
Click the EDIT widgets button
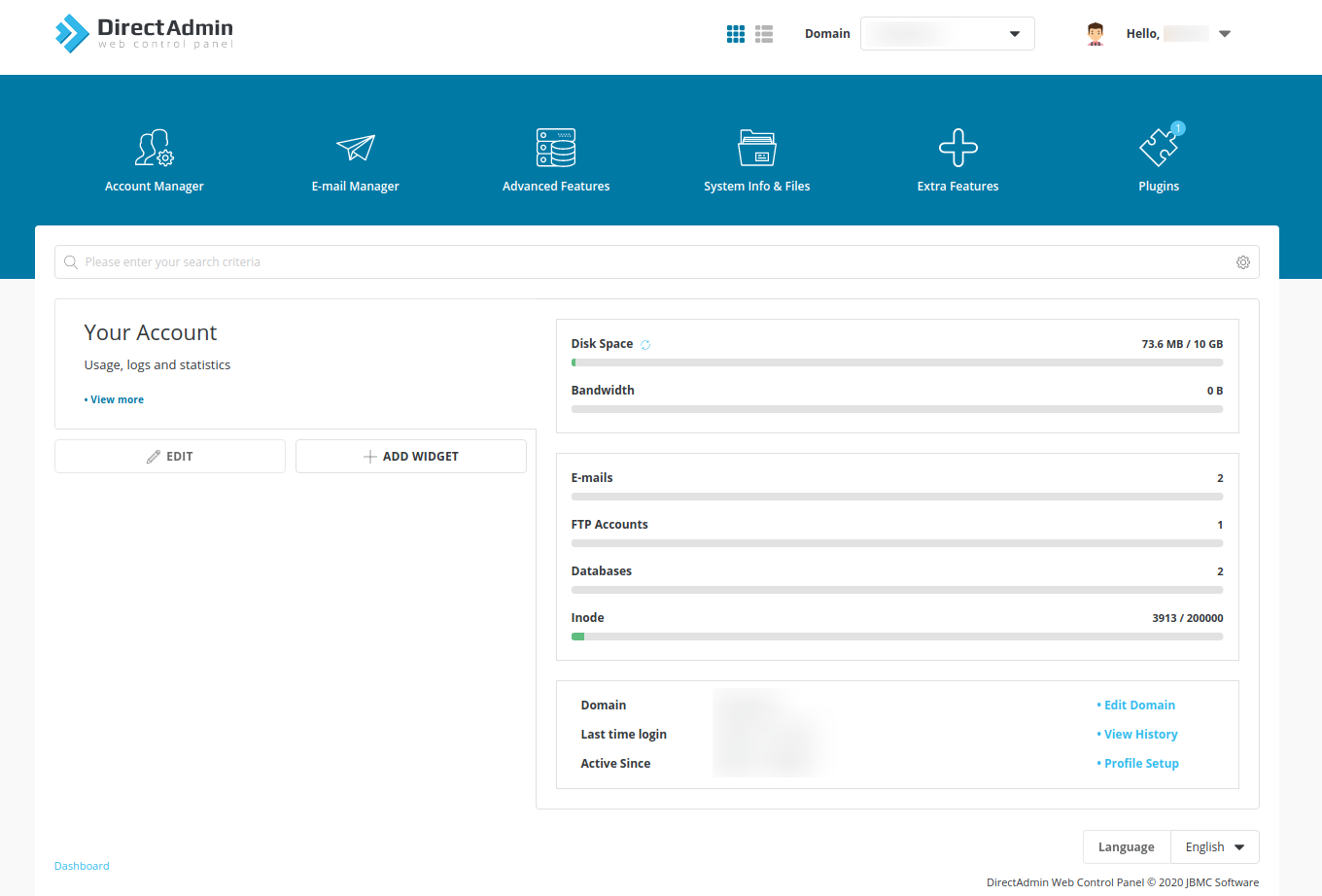click(x=170, y=457)
